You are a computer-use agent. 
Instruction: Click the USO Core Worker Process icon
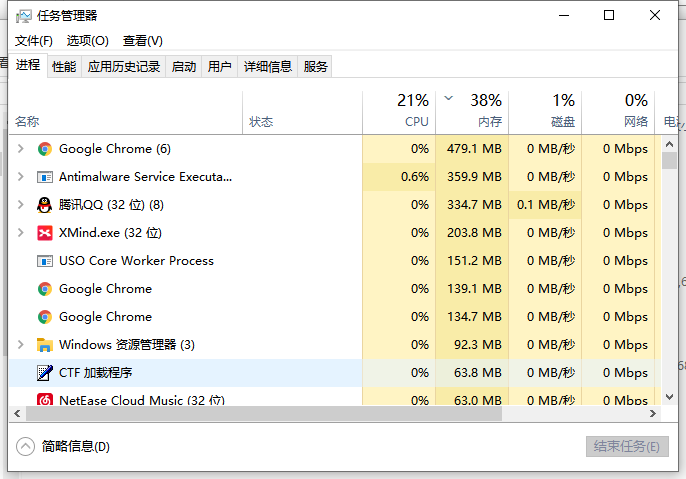[45, 261]
